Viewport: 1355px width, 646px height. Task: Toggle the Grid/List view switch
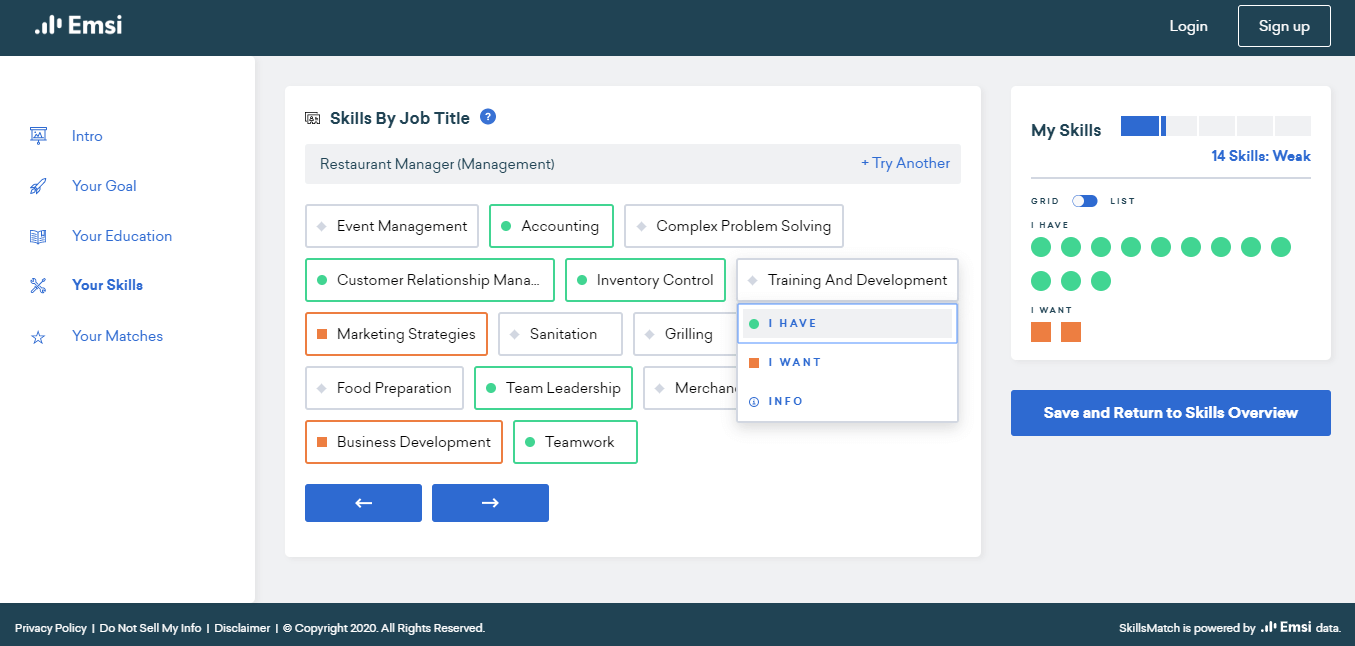coord(1084,201)
